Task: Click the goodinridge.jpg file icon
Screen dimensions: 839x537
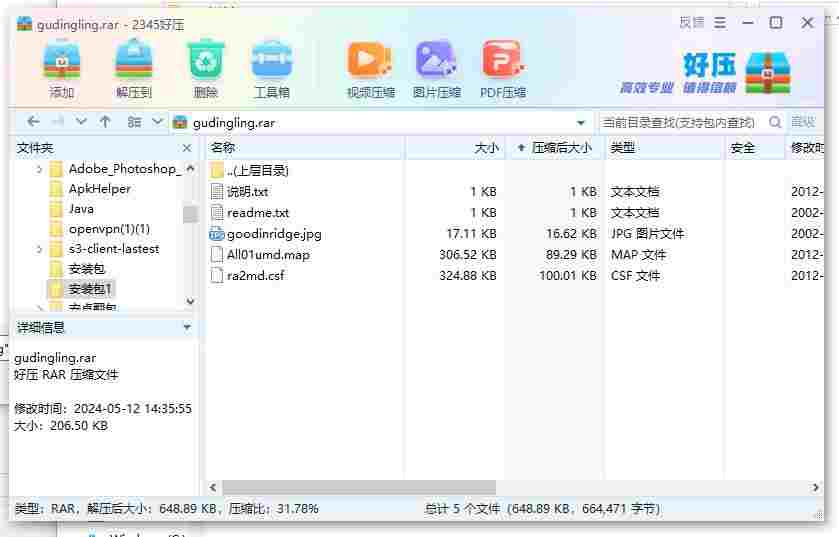Action: pyautogui.click(x=217, y=234)
